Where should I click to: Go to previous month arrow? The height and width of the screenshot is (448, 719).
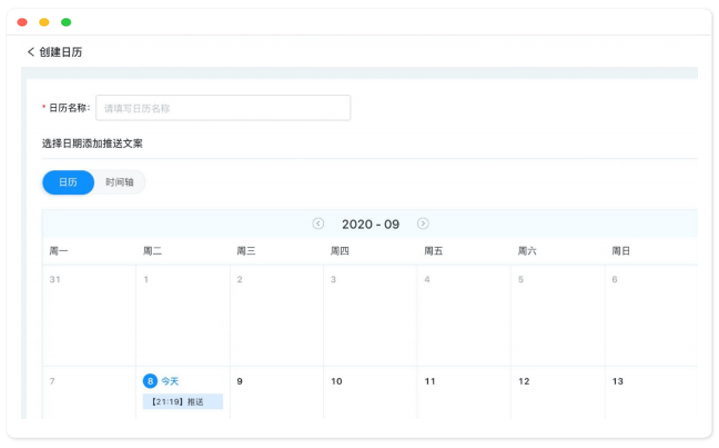(x=318, y=224)
